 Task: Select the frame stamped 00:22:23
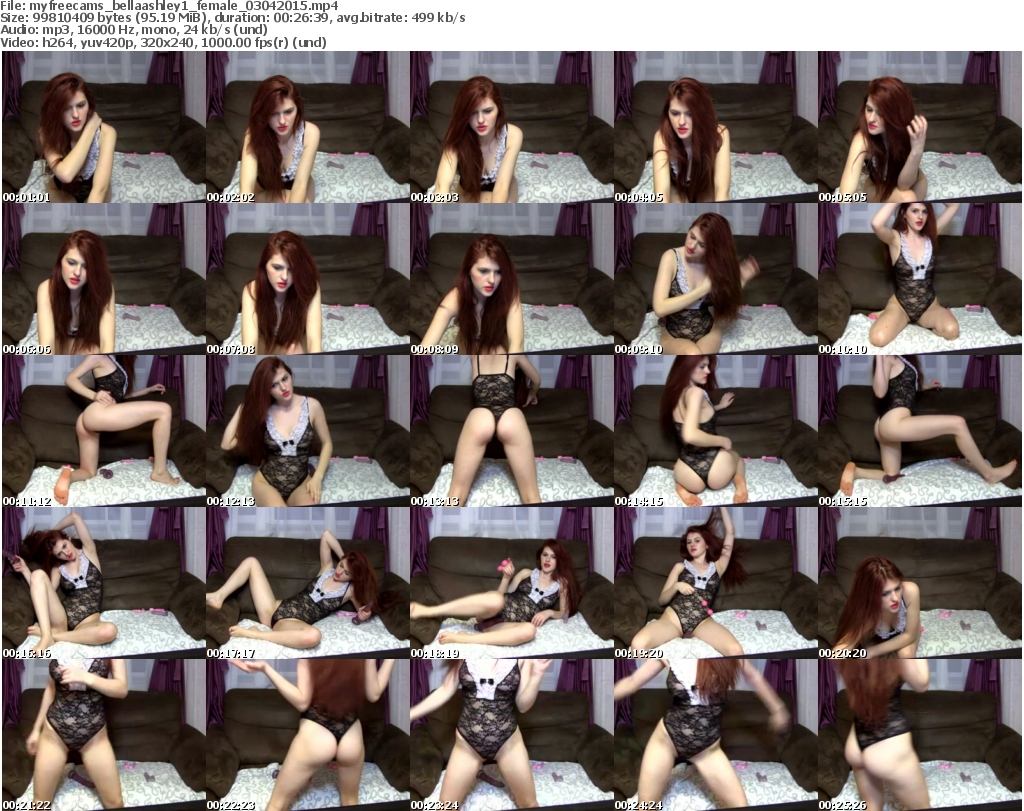[x=308, y=735]
